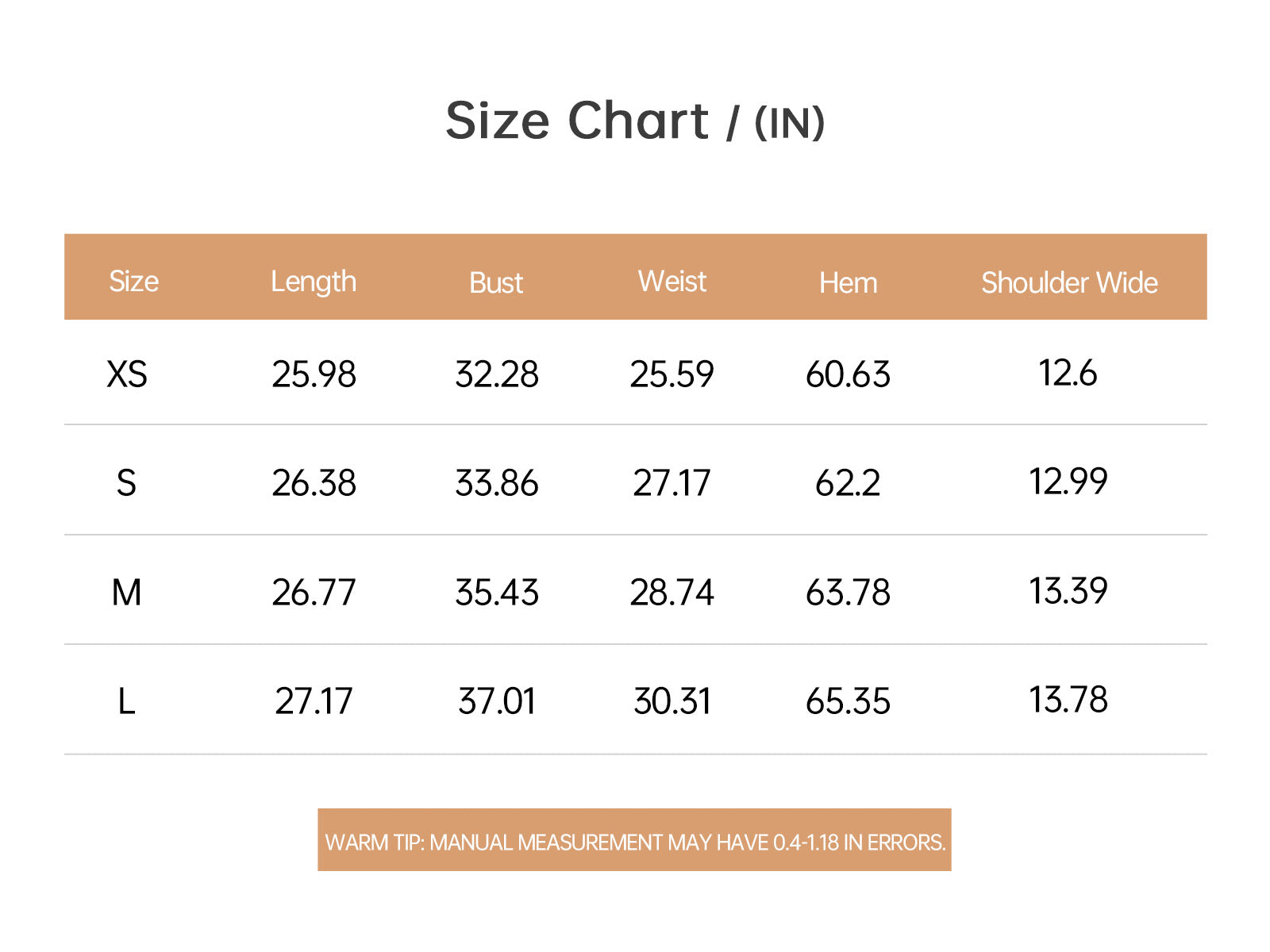
Task: Select the XS size row label
Action: (x=127, y=374)
